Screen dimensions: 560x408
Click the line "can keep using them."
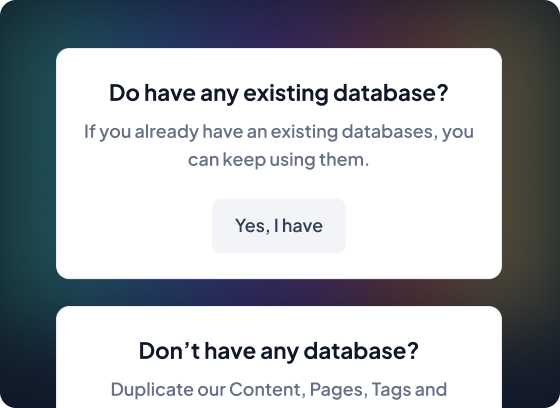pyautogui.click(x=279, y=159)
